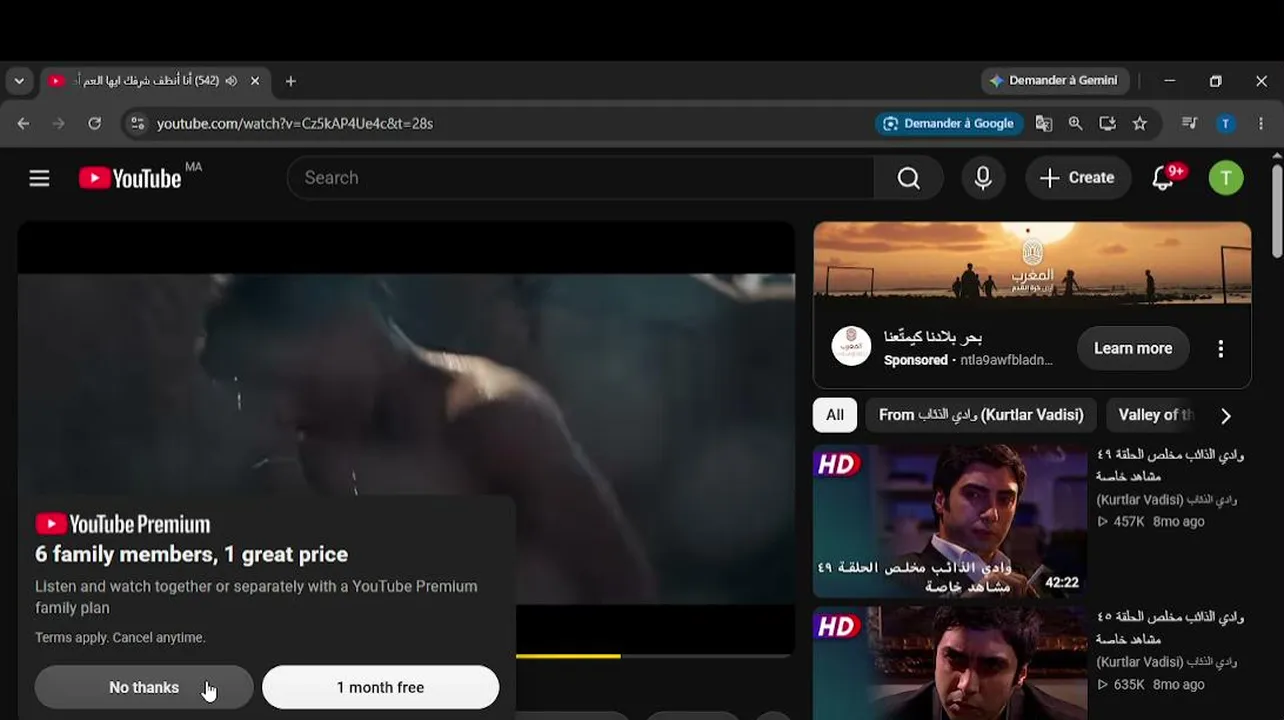1284x720 pixels.
Task: Show more category chips with right chevron
Action: click(1226, 415)
